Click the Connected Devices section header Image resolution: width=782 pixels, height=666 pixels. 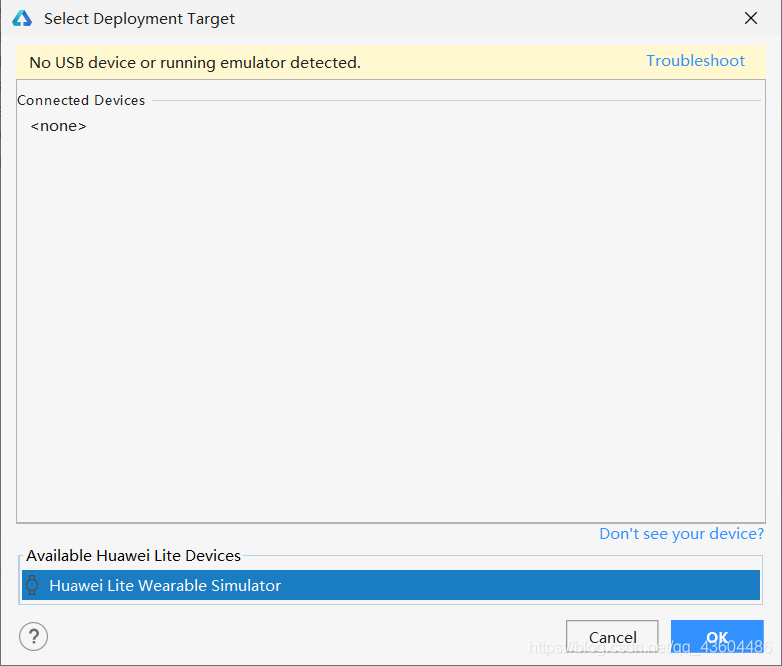81,100
